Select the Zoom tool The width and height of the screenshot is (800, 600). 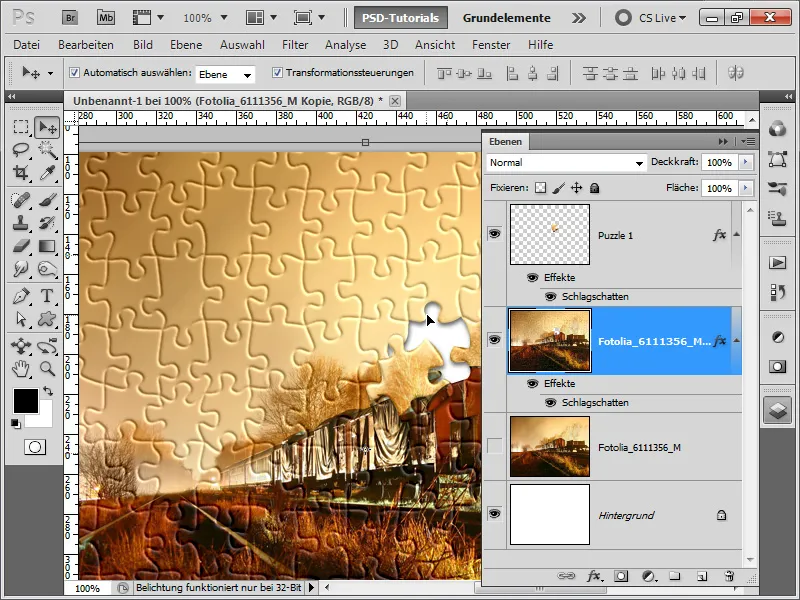[x=47, y=369]
